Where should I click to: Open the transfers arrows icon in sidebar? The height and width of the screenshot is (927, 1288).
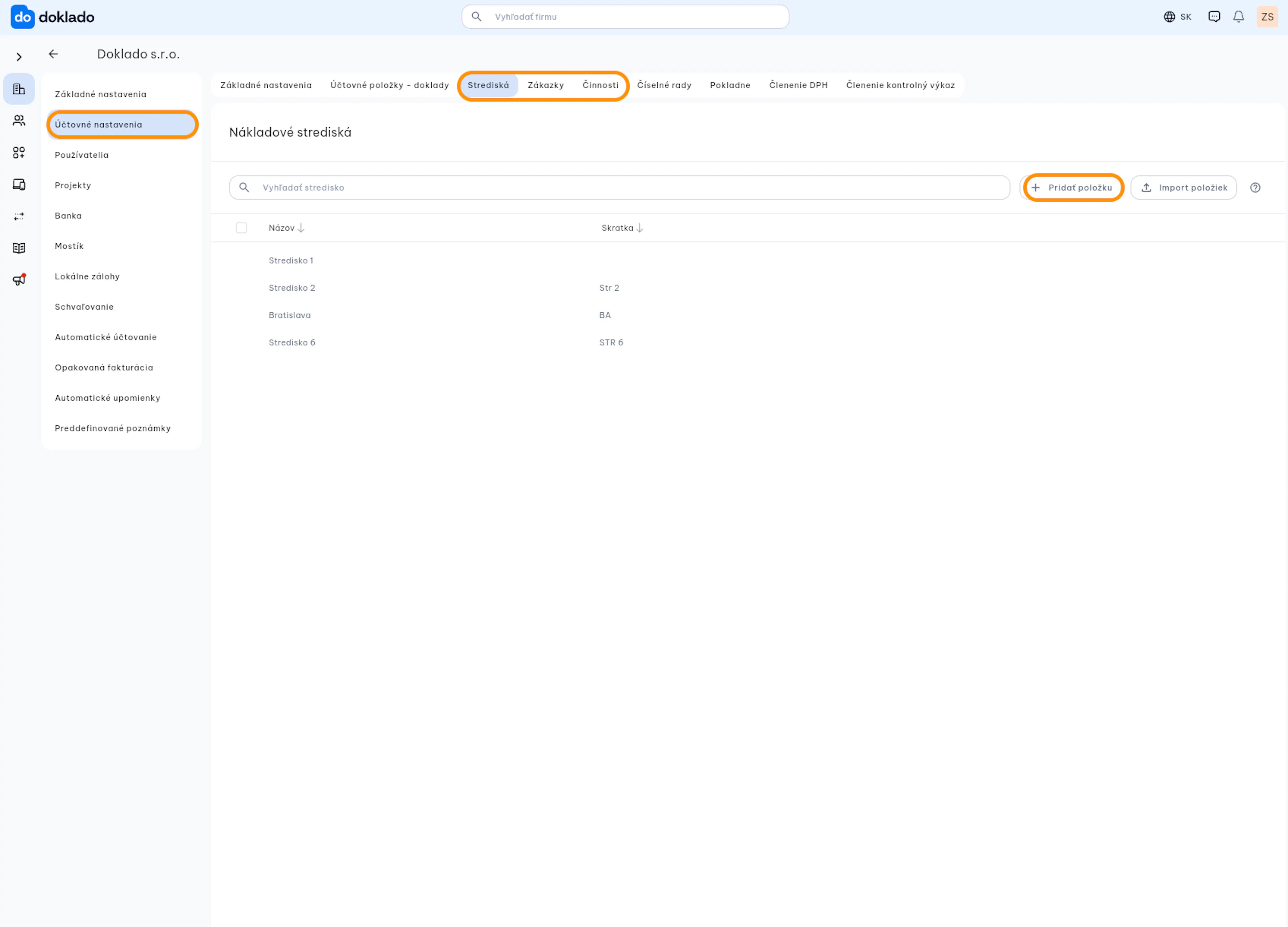(19, 216)
